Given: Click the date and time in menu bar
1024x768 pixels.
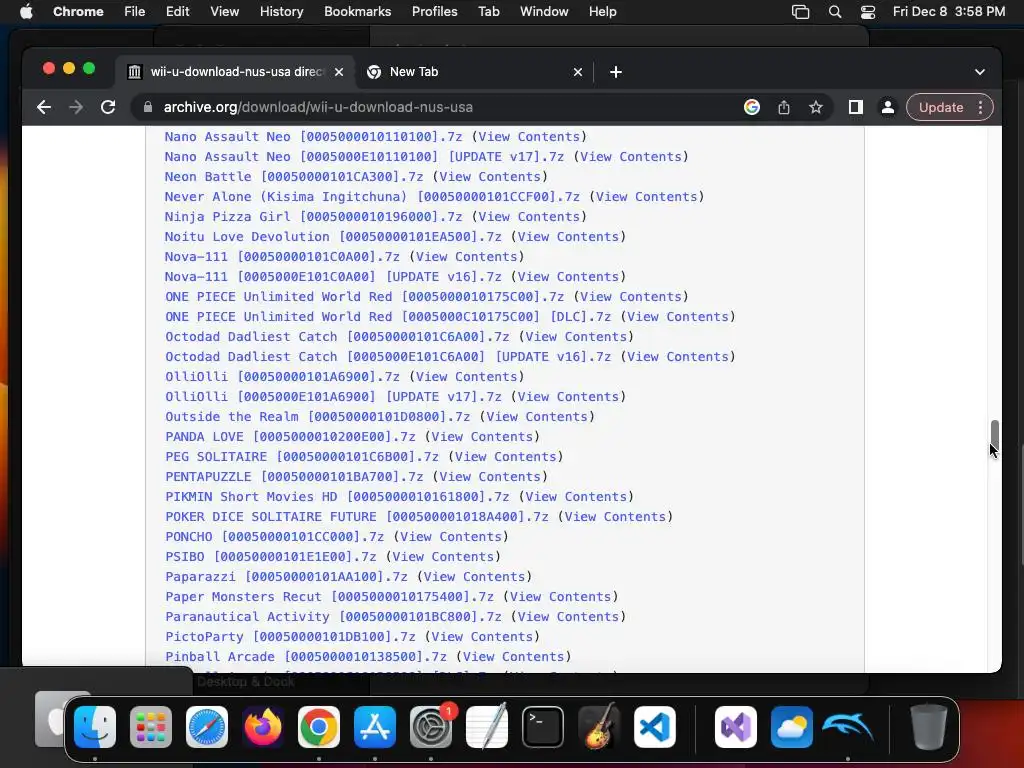Looking at the screenshot, I should pos(949,12).
